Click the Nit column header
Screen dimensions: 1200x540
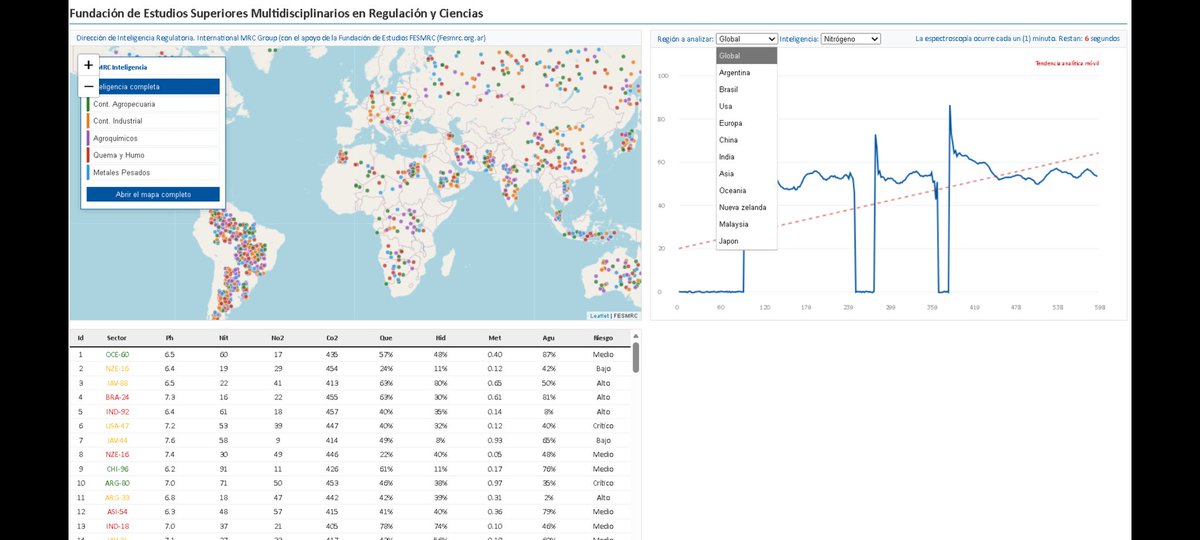point(223,338)
